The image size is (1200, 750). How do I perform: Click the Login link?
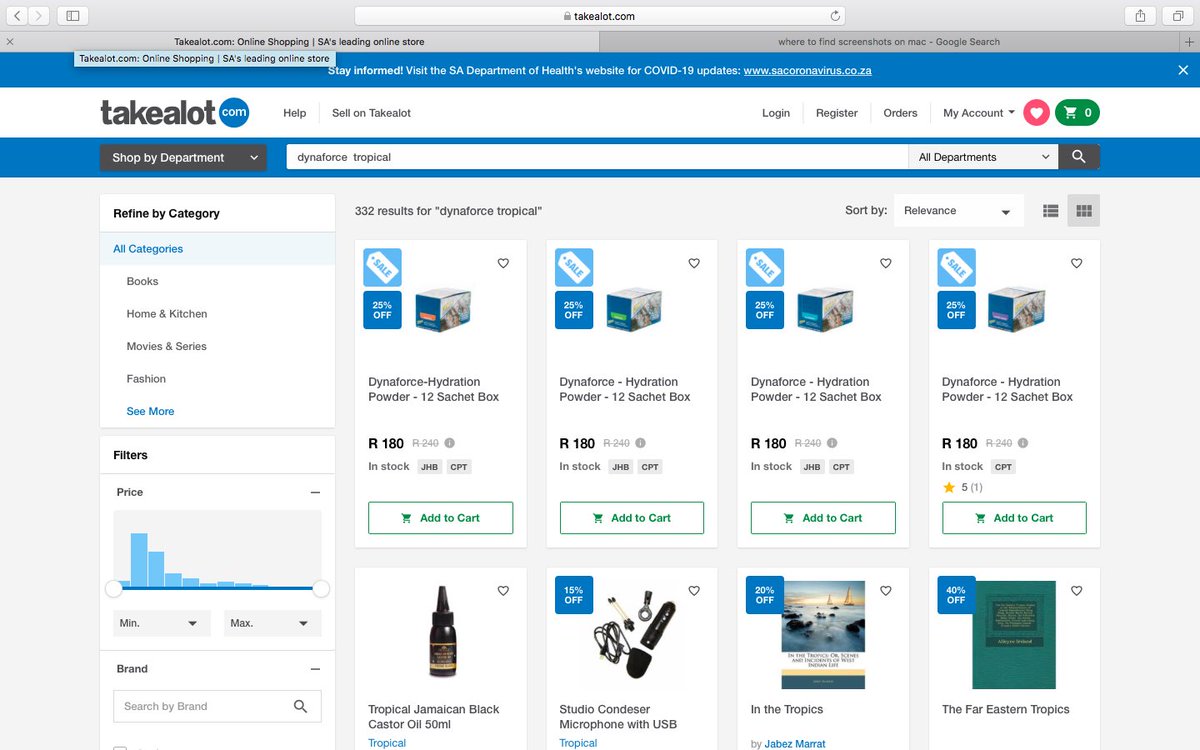click(776, 113)
